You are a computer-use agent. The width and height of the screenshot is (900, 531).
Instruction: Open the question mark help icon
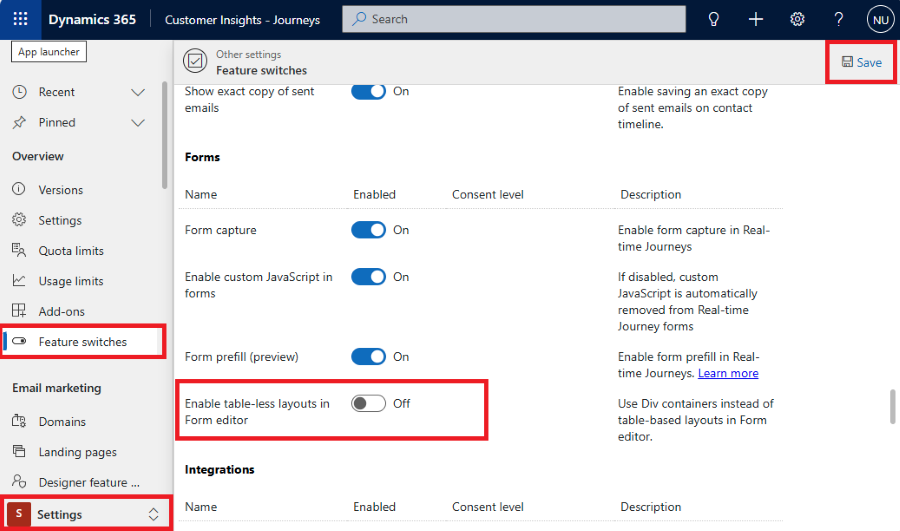839,19
